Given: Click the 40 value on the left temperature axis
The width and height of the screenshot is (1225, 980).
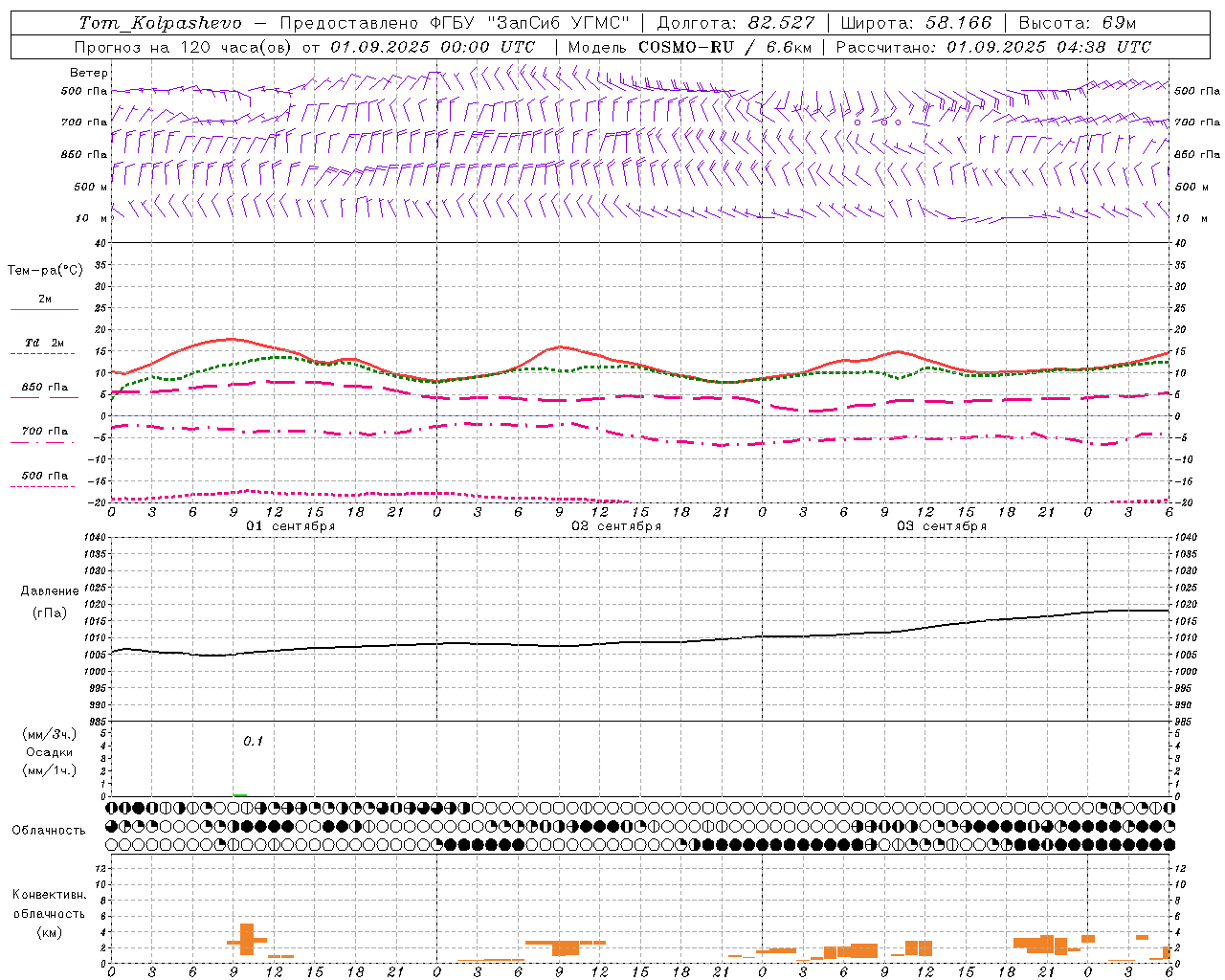Looking at the screenshot, I should click(100, 244).
